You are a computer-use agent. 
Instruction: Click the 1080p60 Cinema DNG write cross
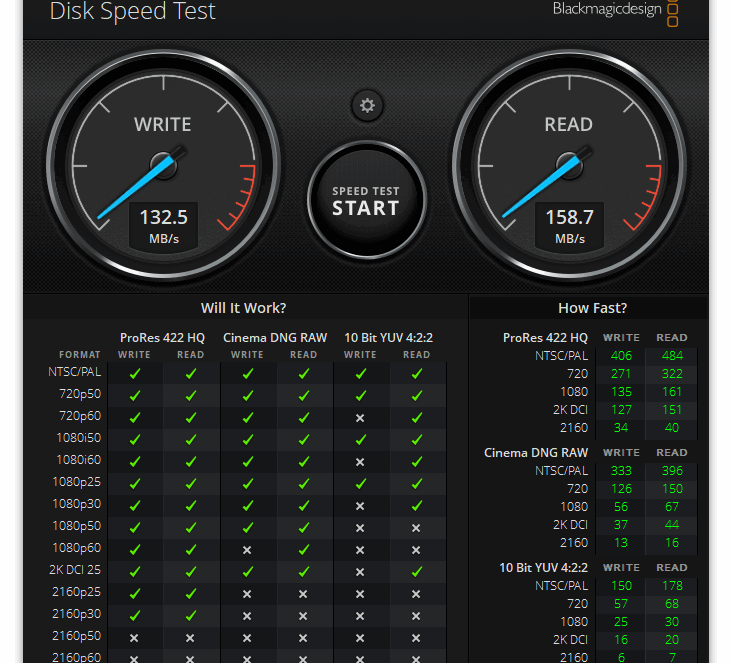247,550
